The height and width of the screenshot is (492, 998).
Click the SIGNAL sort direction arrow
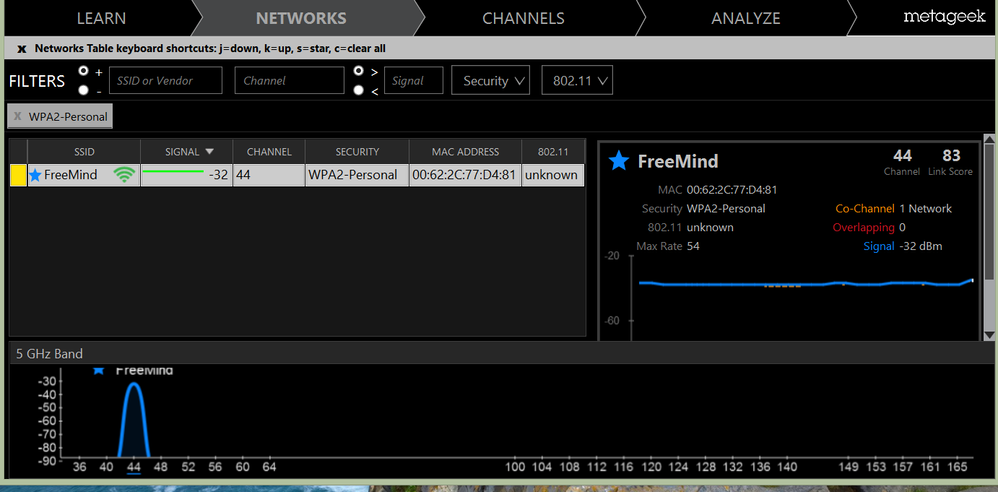(209, 152)
